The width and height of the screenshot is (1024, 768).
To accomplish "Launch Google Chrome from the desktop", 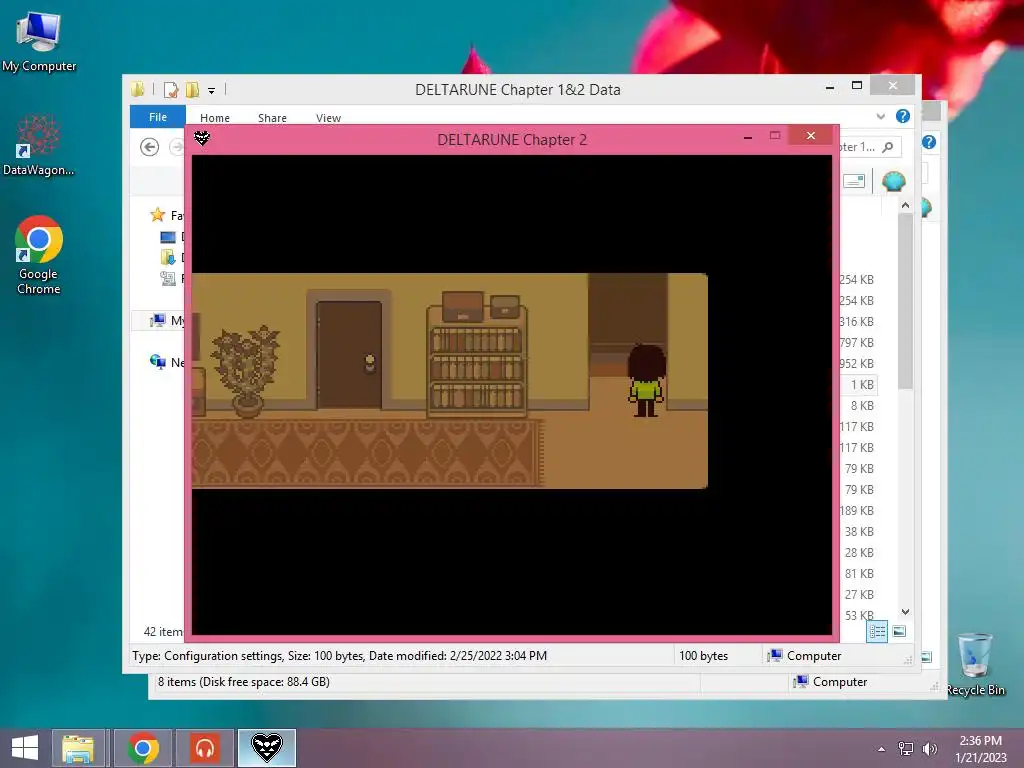I will pos(39,255).
